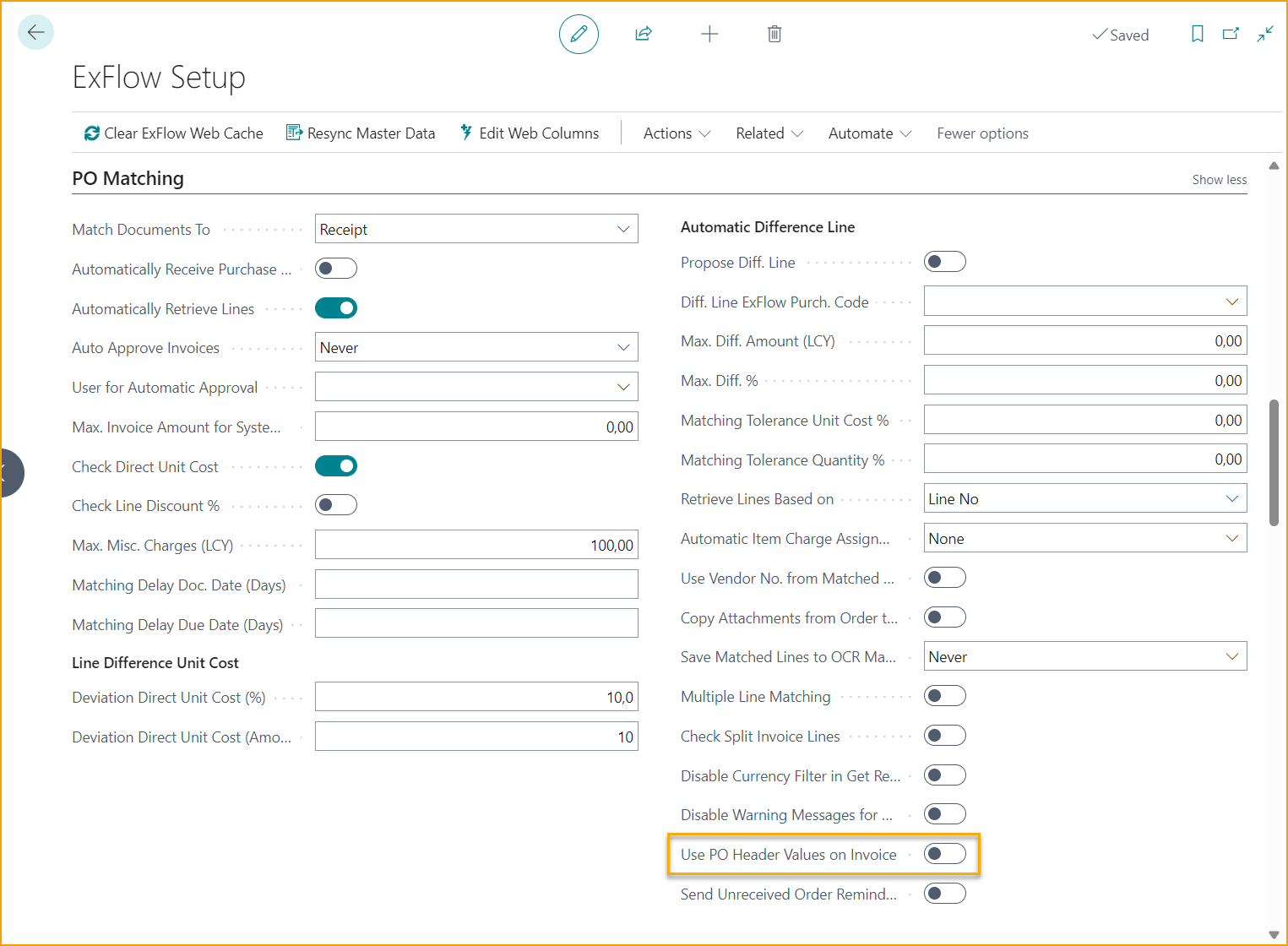Toggle Disable Warning Messages switch
Viewport: 1288px width, 946px height.
click(945, 814)
